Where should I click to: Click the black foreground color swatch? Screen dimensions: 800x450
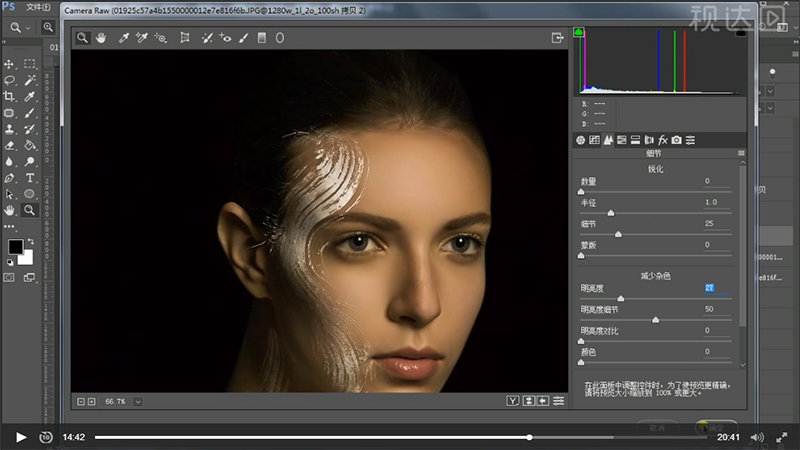tap(15, 246)
